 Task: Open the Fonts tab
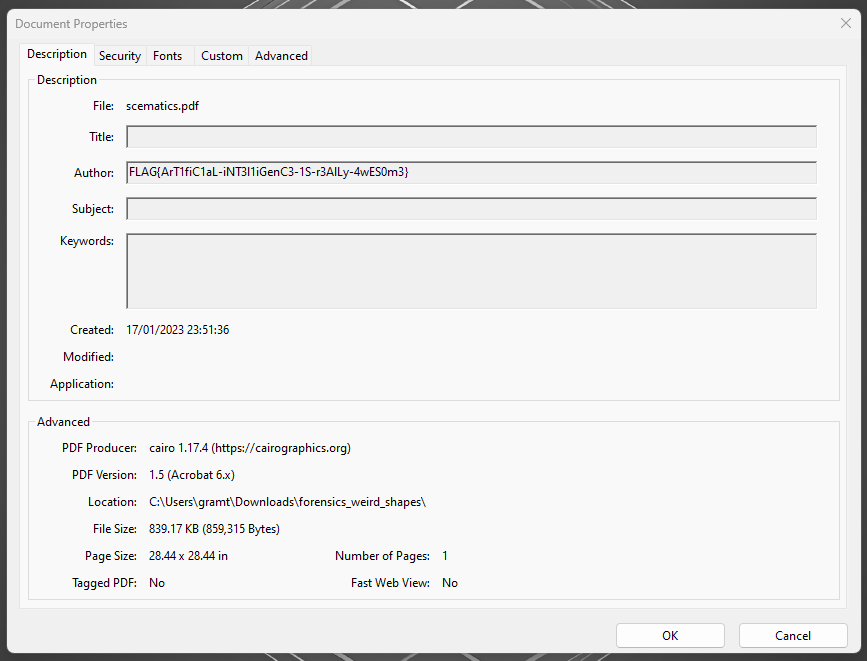(x=167, y=56)
